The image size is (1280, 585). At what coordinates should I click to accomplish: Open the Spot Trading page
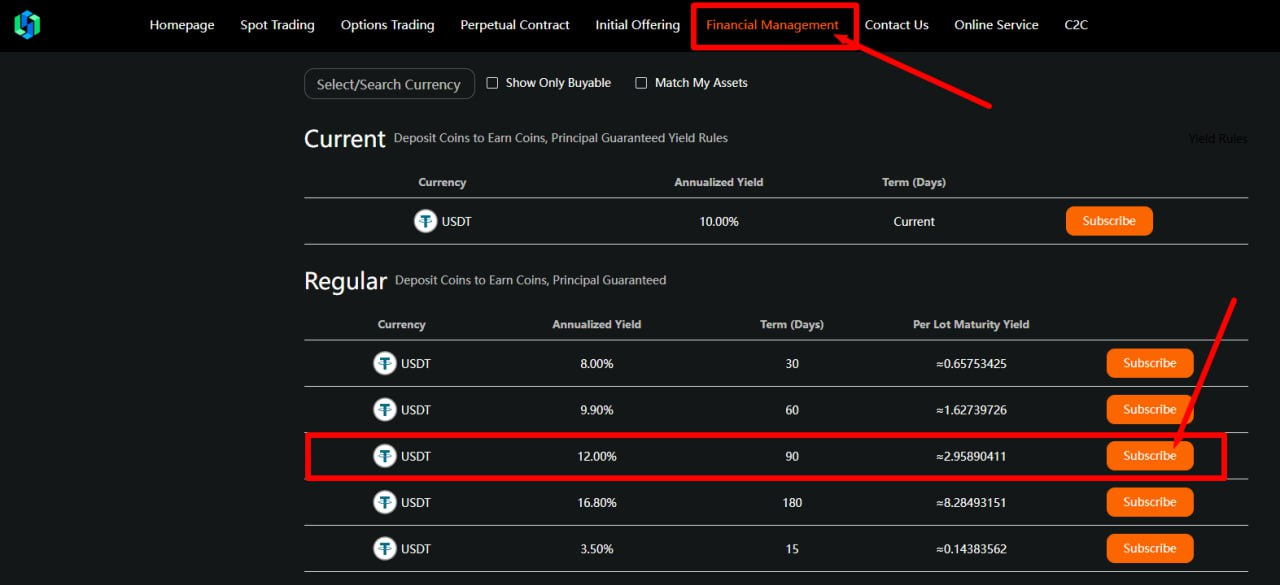coord(277,25)
